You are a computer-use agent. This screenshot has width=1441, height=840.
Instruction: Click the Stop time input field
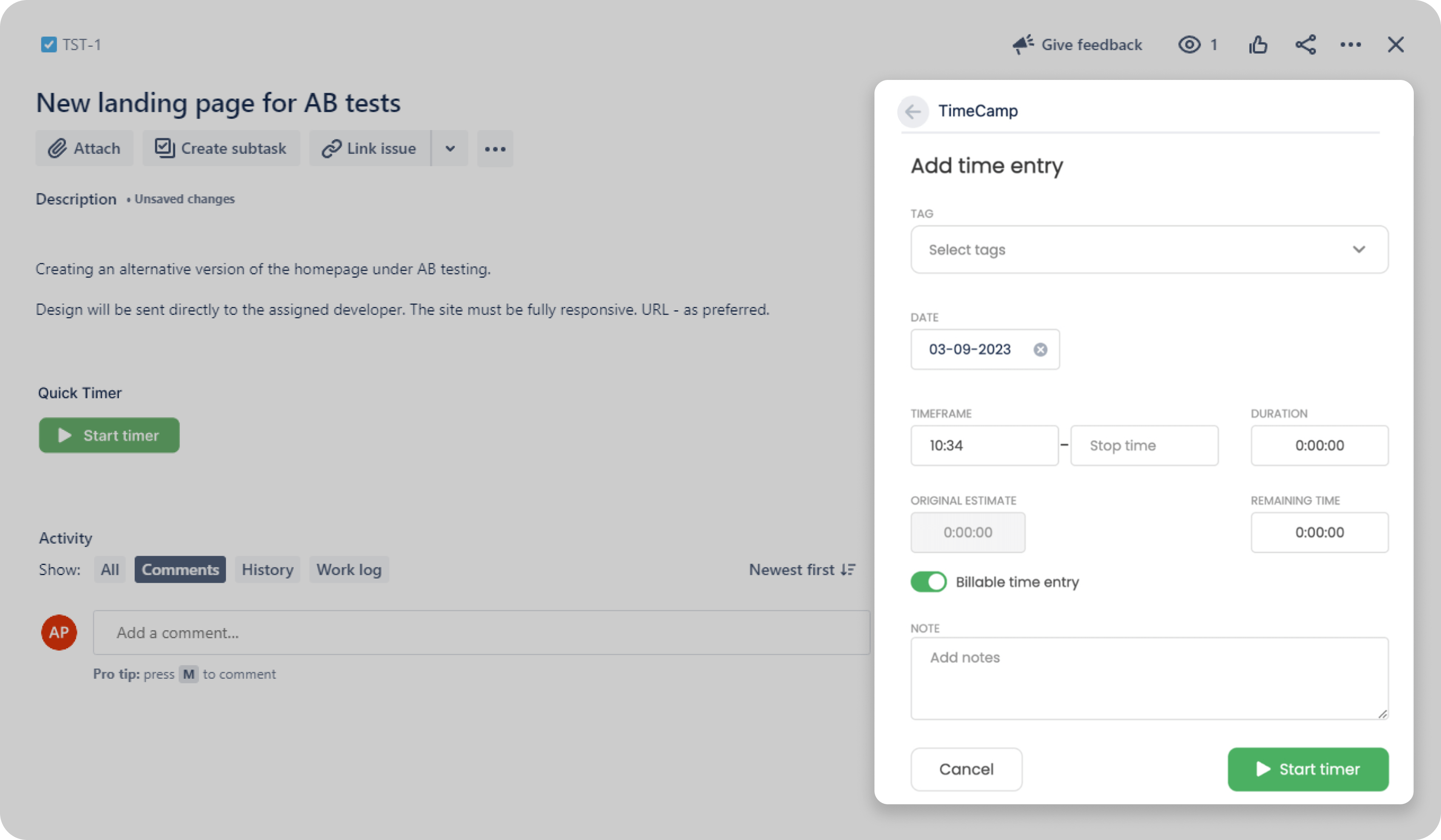point(1144,445)
